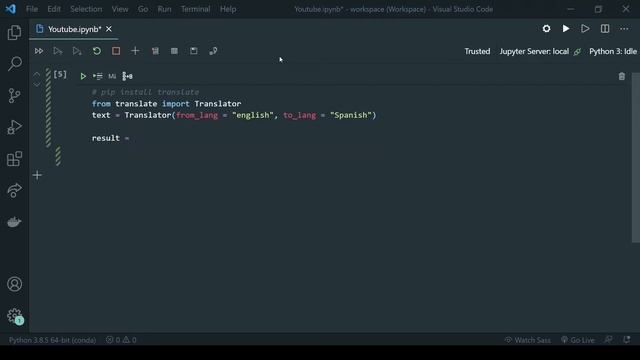Split the editor to the right
Viewport: 640px width, 360px height.
[x=605, y=29]
